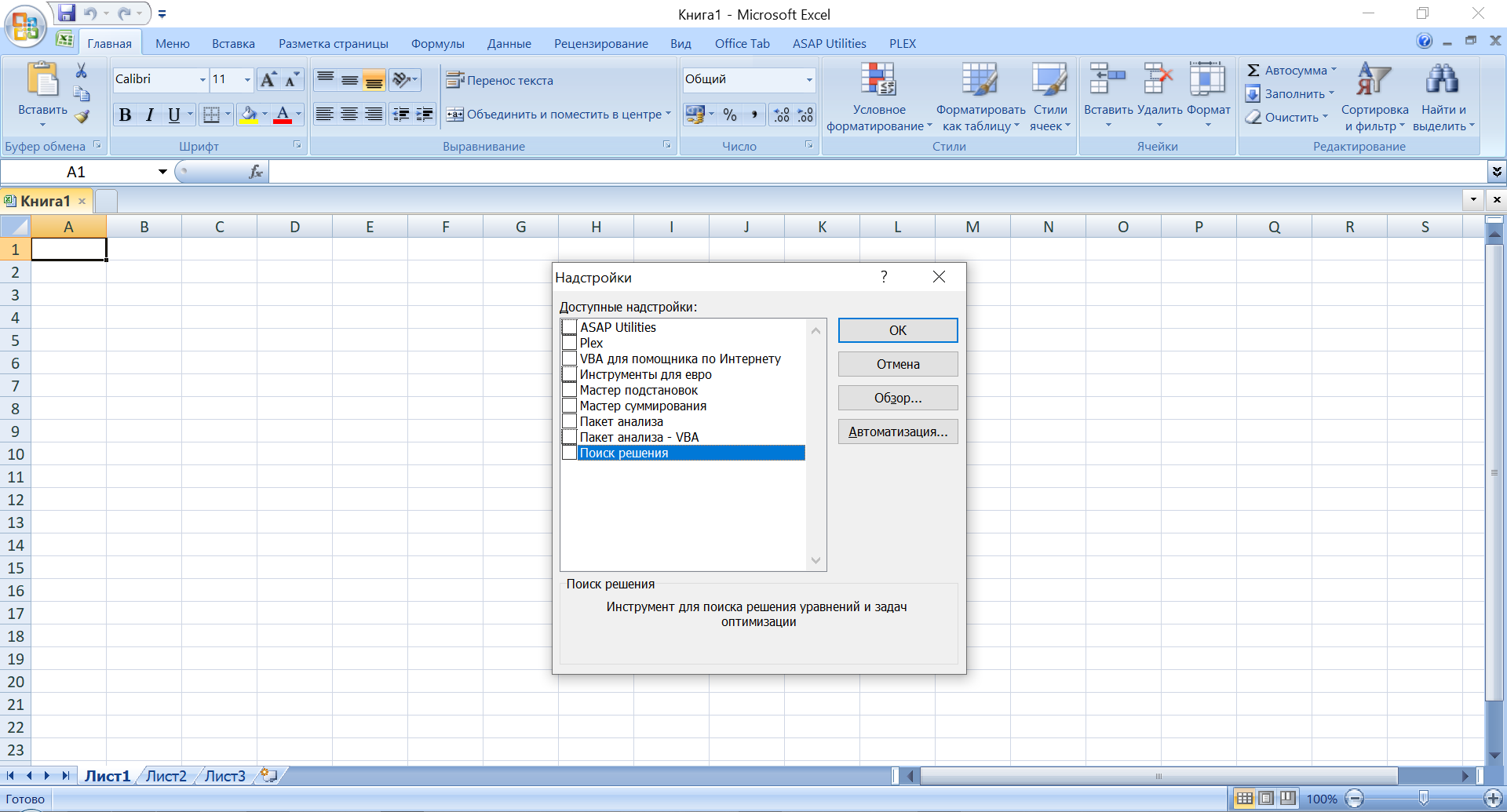
Task: Decrease decimal places
Action: [805, 115]
